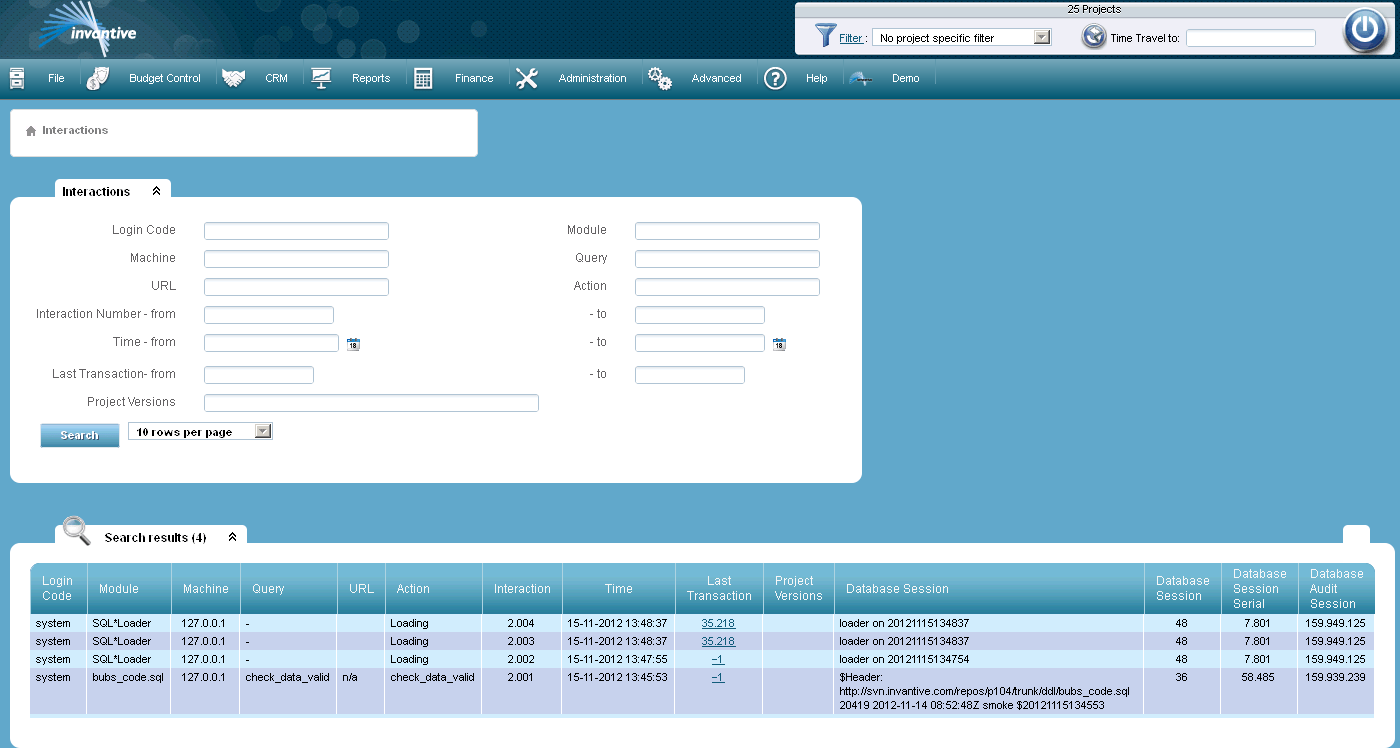Click the Administration wrench icon
1400x748 pixels.
(527, 79)
